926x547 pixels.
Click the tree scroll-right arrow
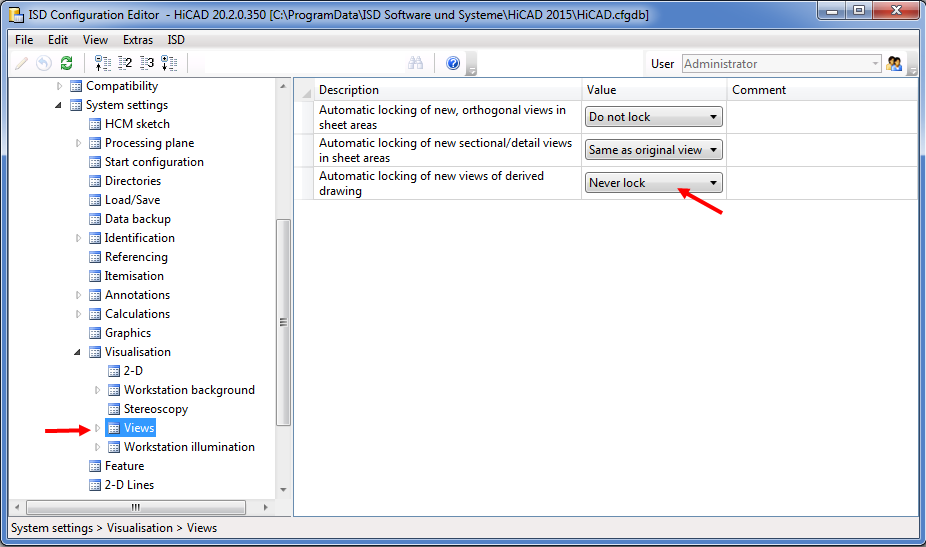(x=266, y=507)
